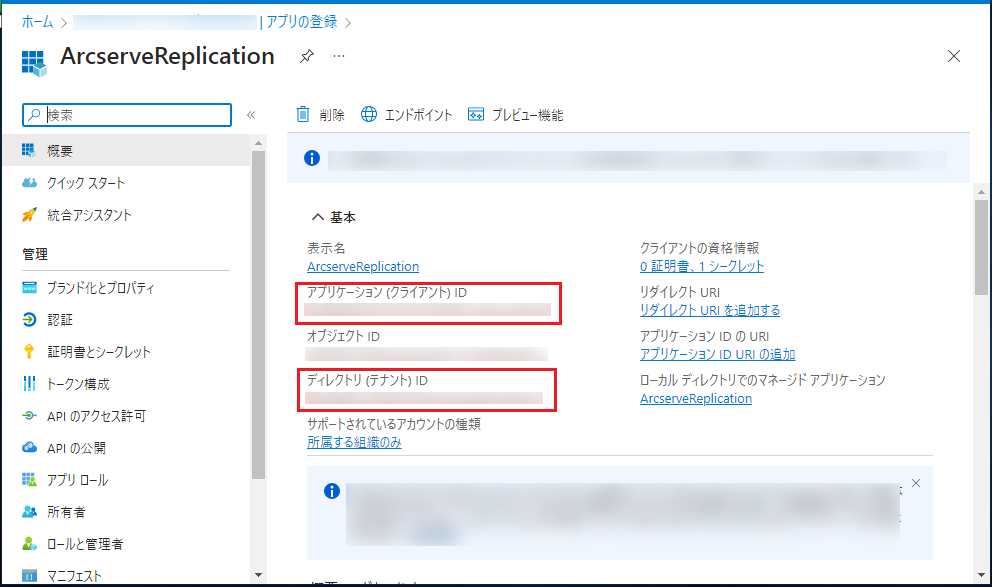Pin the ArcserveReplication app page
The height and width of the screenshot is (587, 992).
(307, 56)
